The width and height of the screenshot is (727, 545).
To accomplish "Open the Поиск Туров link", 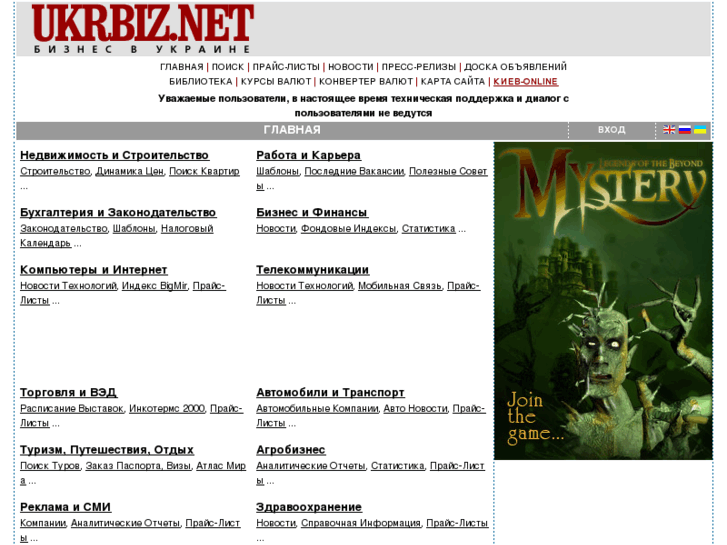I will [50, 466].
